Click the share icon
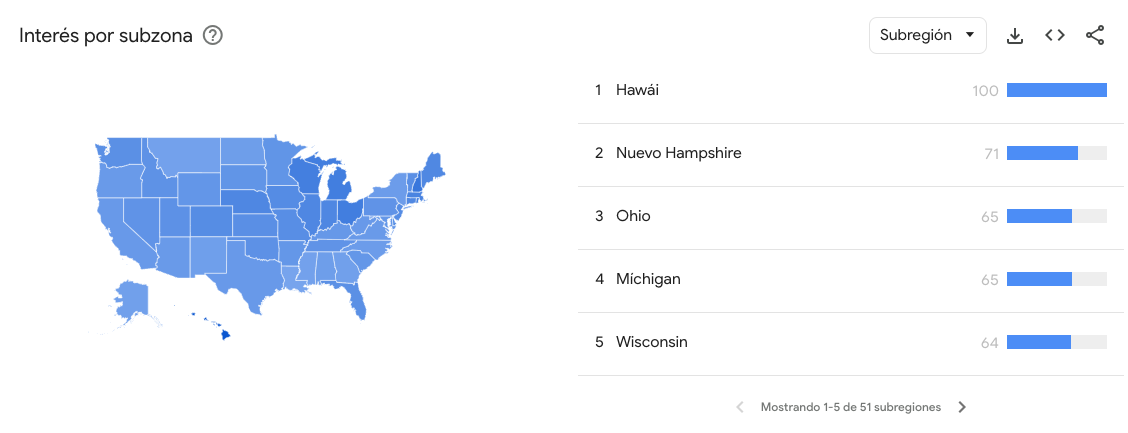This screenshot has height=433, width=1128. point(1095,36)
